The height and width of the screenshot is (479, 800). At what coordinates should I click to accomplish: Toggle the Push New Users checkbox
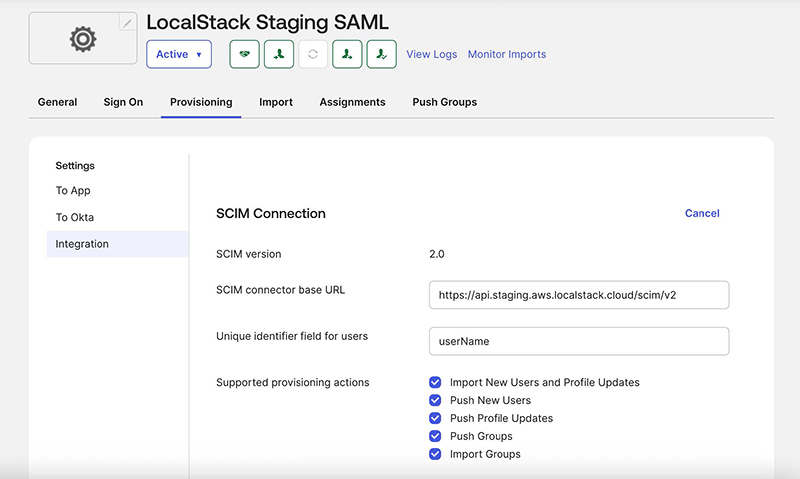pyautogui.click(x=435, y=400)
